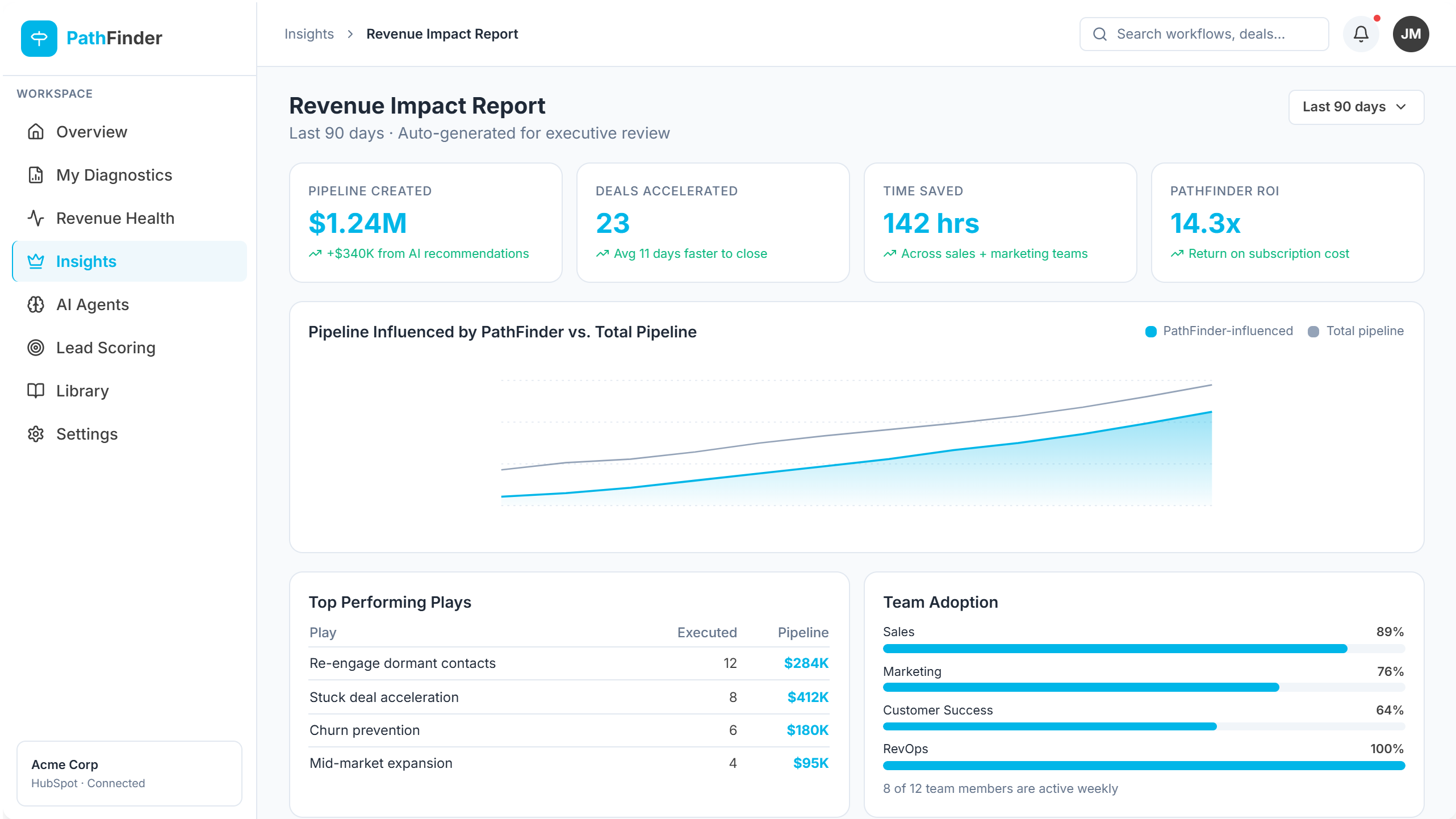
Task: Toggle the PathFinder-influenced legend item
Action: tap(1219, 331)
